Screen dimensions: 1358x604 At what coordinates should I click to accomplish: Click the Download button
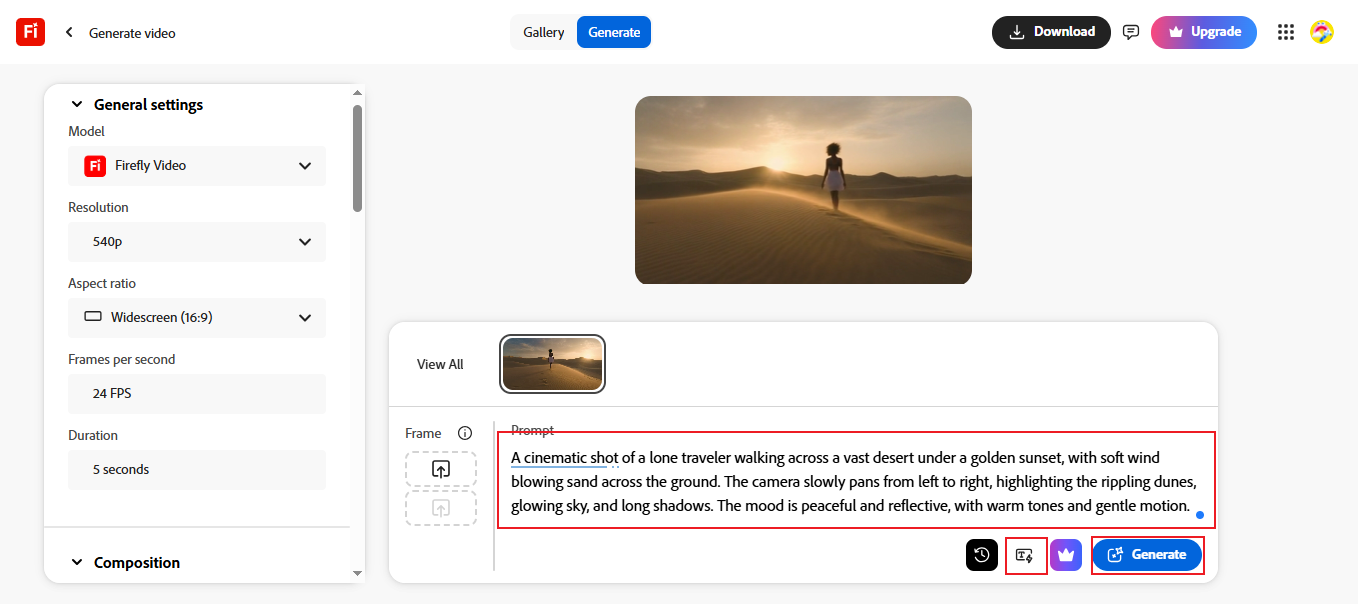pos(1051,31)
